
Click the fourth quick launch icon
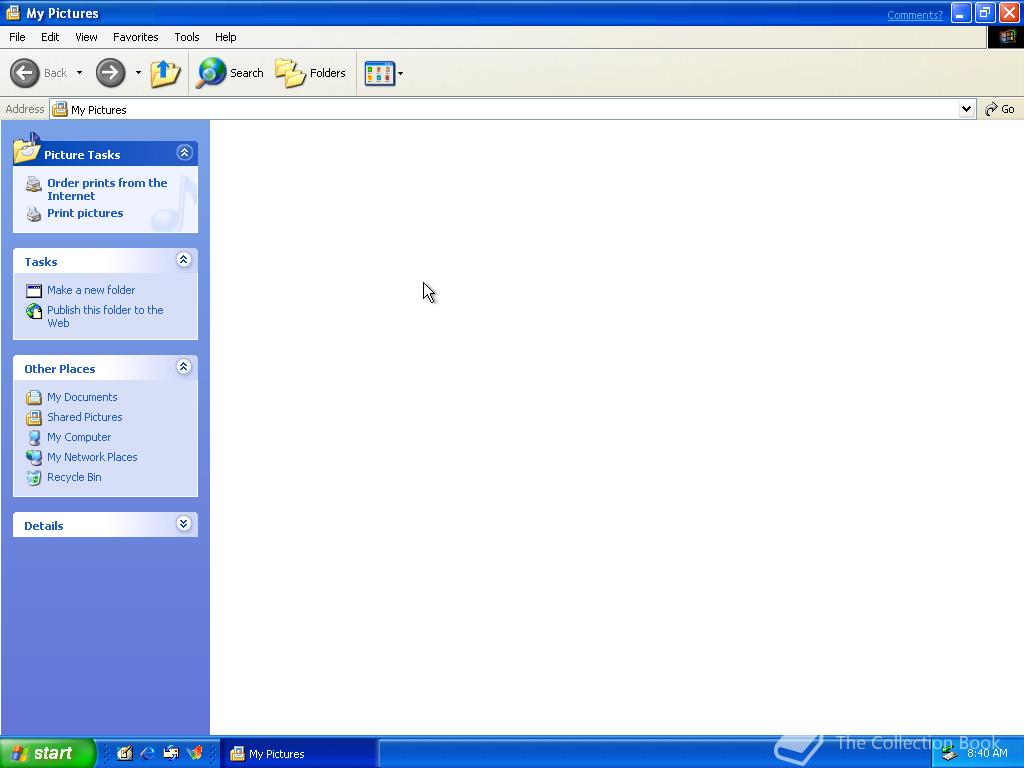(195, 753)
